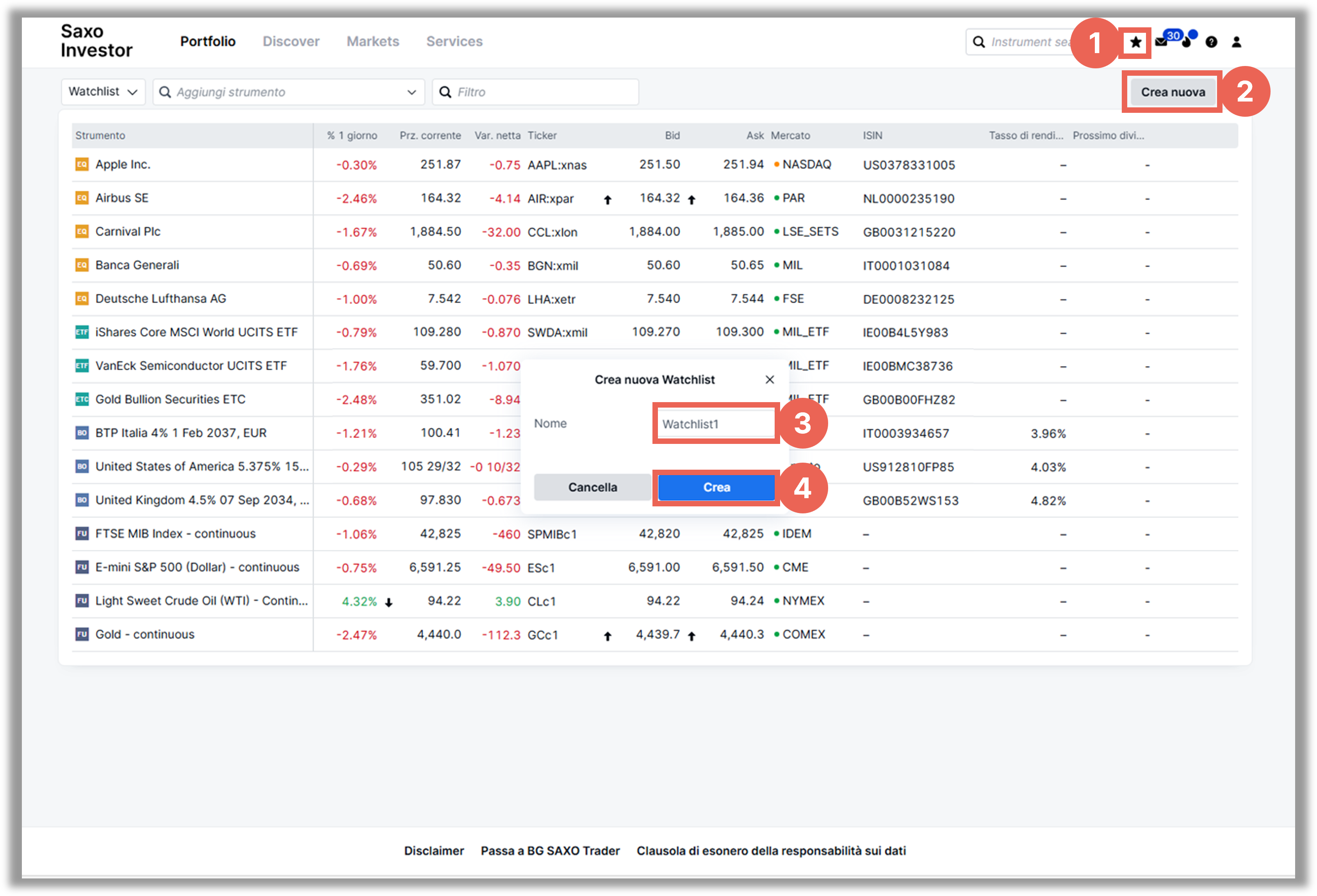Click the BO icon beside United States of America bond
Image resolution: width=1317 pixels, height=896 pixels.
click(x=82, y=467)
